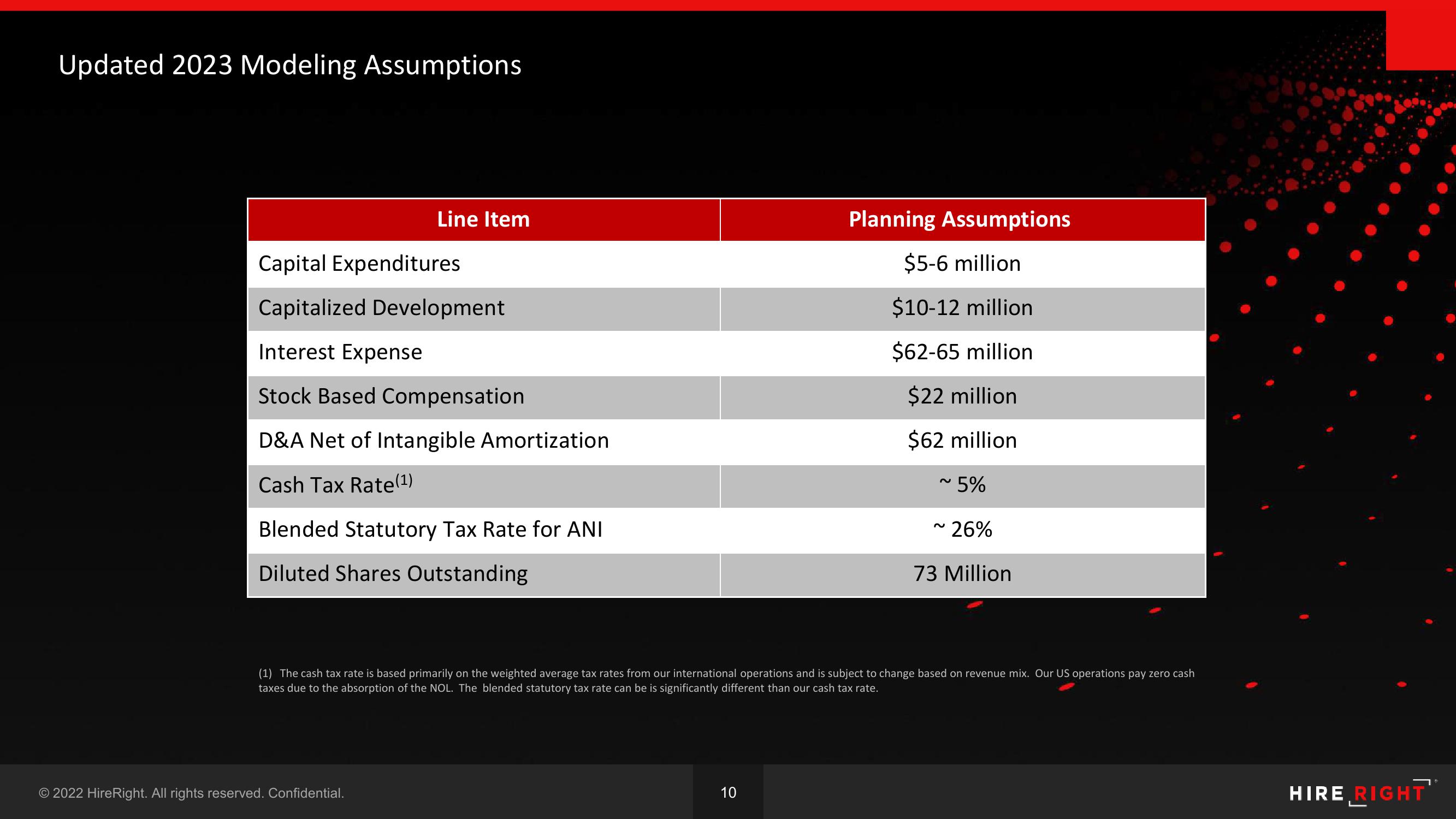Click the page number "10"

728,792
